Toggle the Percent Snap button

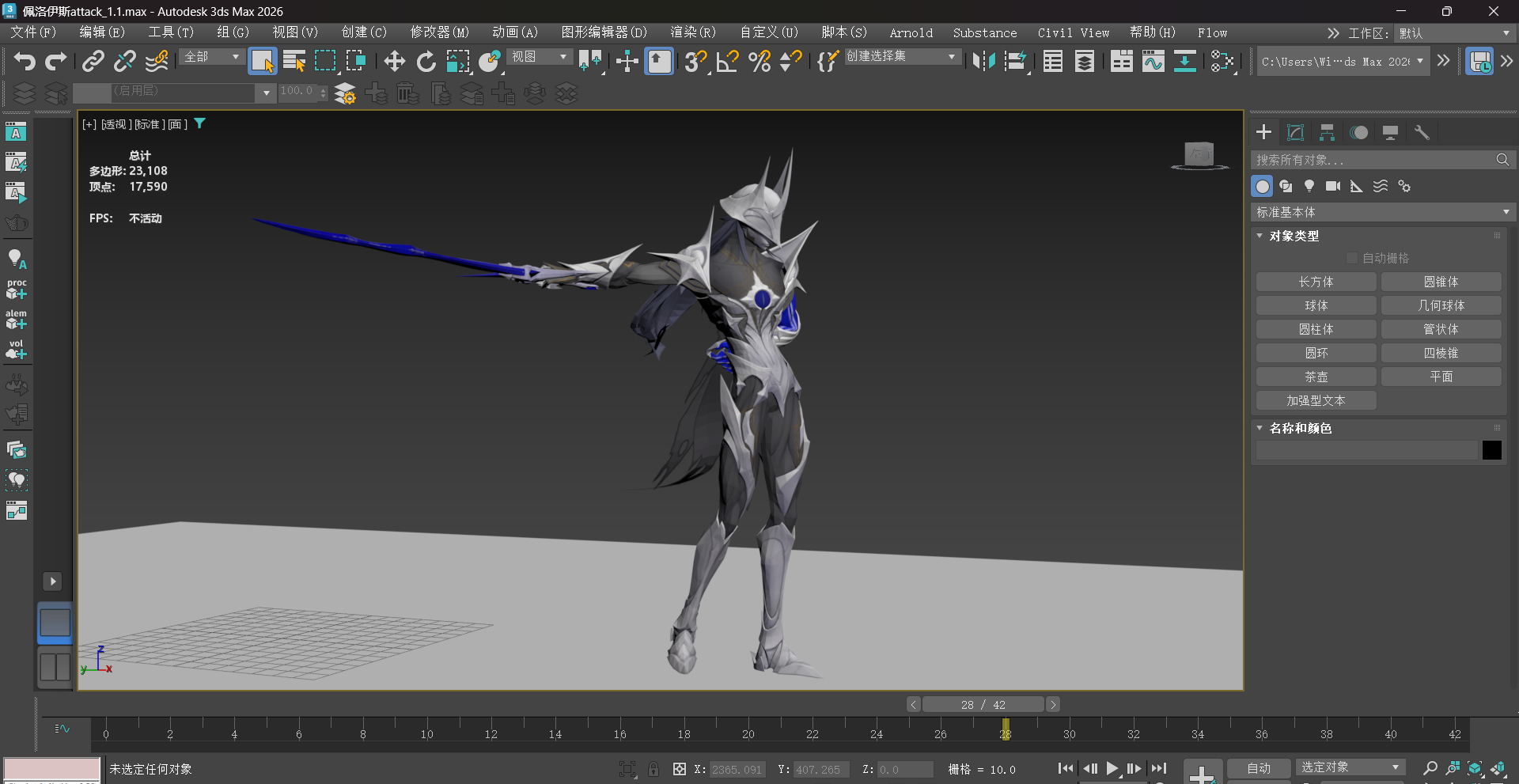point(759,61)
